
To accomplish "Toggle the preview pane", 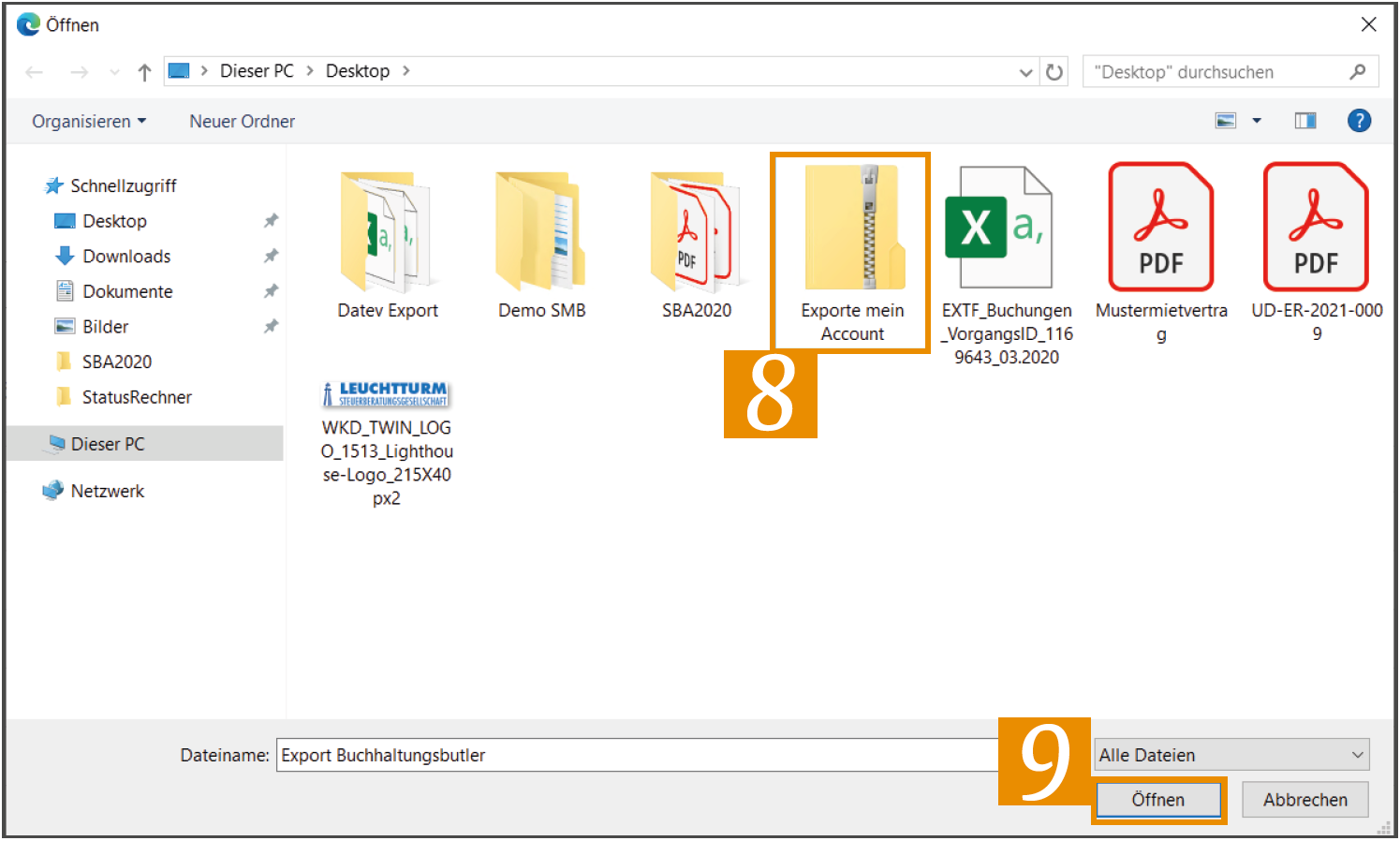I will coord(1305,121).
